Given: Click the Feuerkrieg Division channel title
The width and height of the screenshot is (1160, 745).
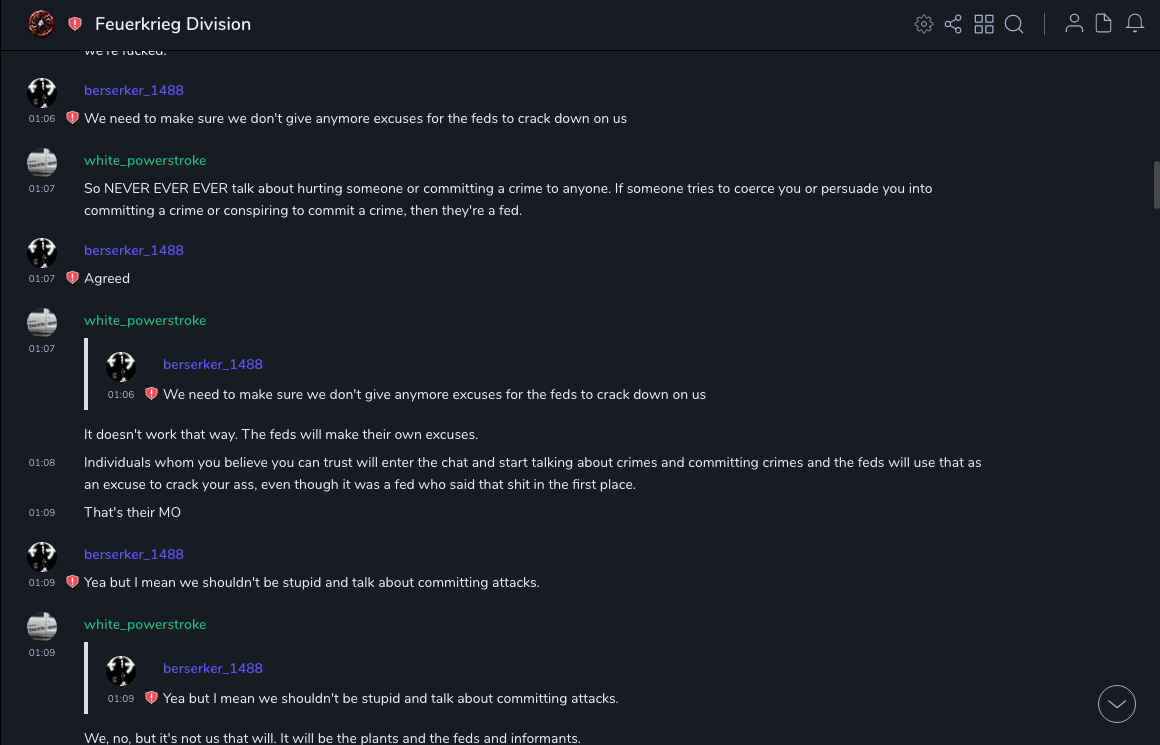Looking at the screenshot, I should point(173,24).
